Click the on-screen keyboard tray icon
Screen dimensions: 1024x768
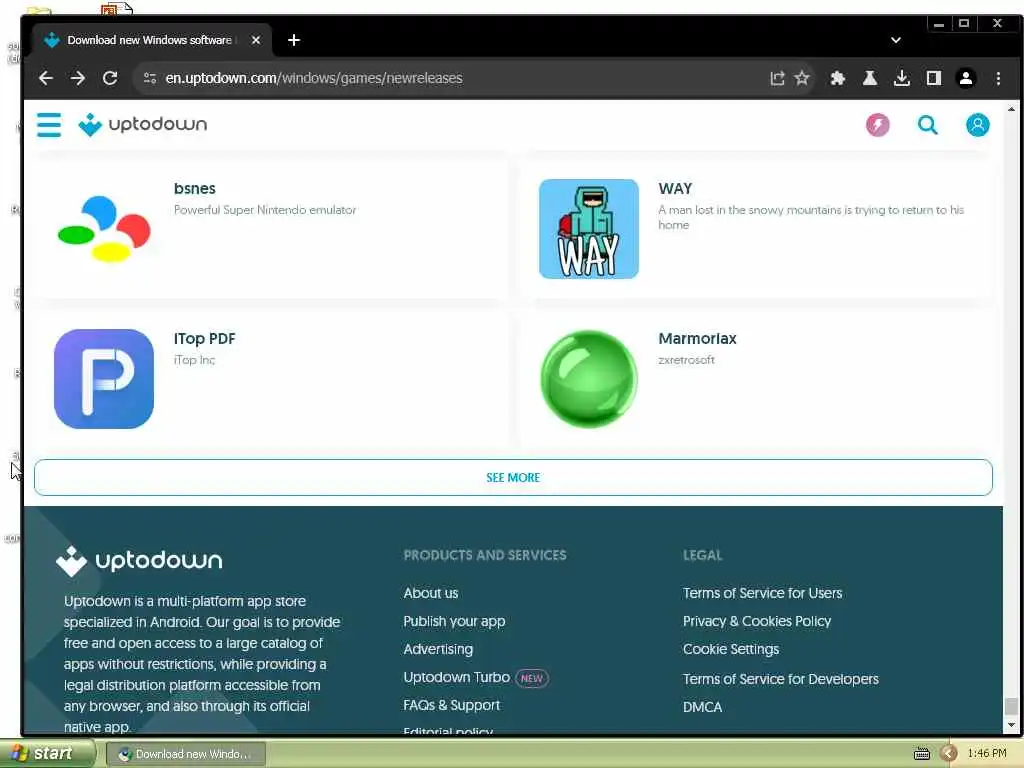[x=921, y=754]
